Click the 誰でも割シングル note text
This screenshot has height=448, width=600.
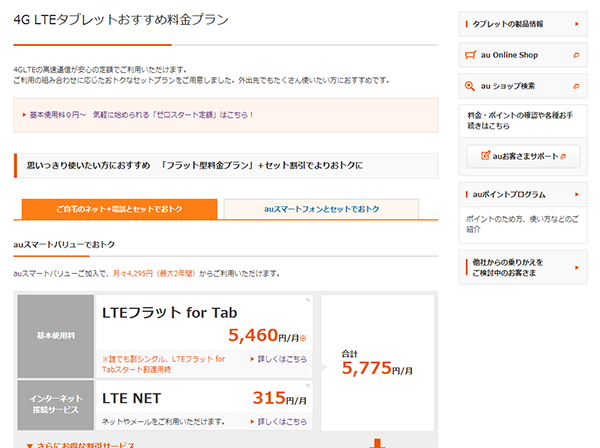pos(163,364)
